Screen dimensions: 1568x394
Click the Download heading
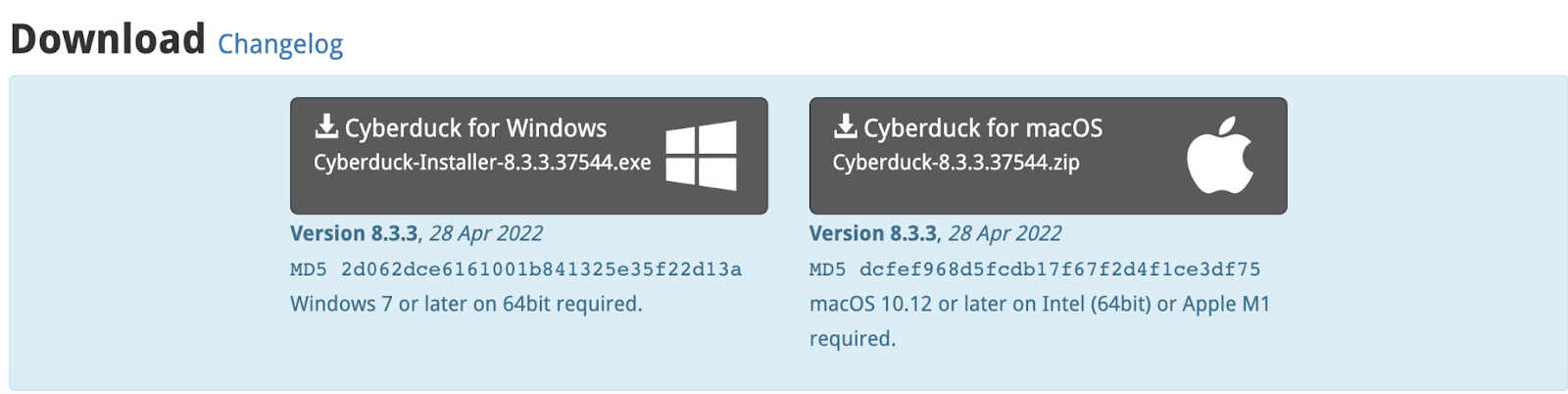coord(108,40)
